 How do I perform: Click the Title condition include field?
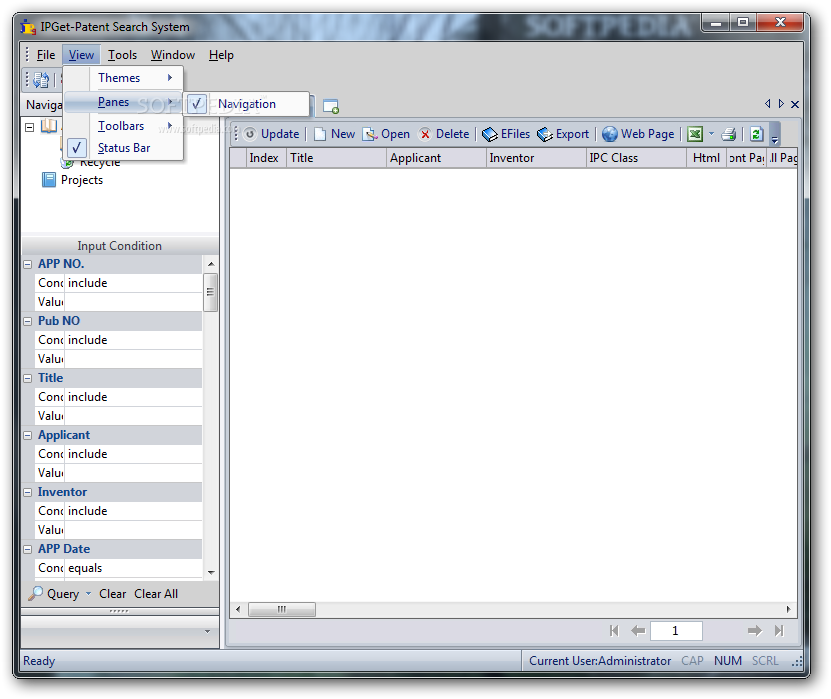point(132,397)
